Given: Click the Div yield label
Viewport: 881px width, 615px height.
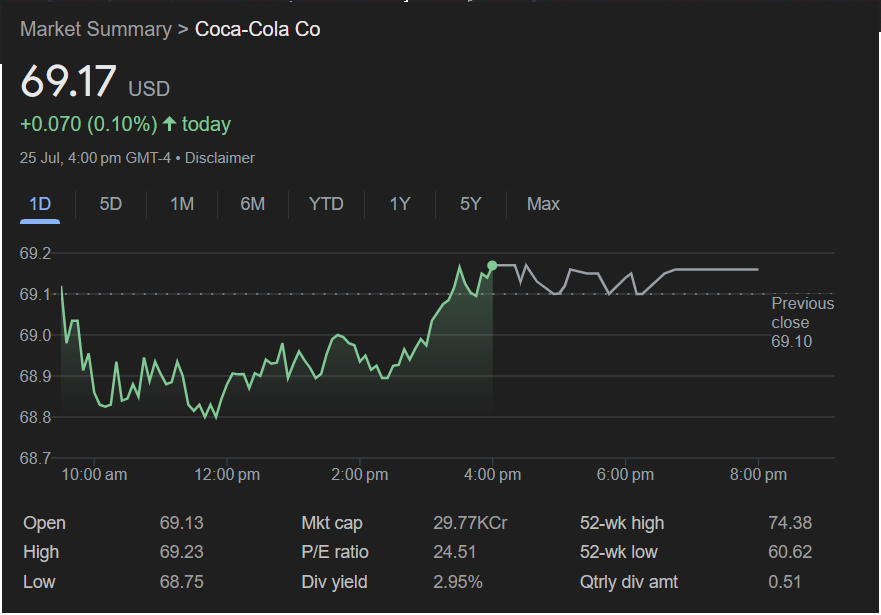Looking at the screenshot, I should [334, 582].
